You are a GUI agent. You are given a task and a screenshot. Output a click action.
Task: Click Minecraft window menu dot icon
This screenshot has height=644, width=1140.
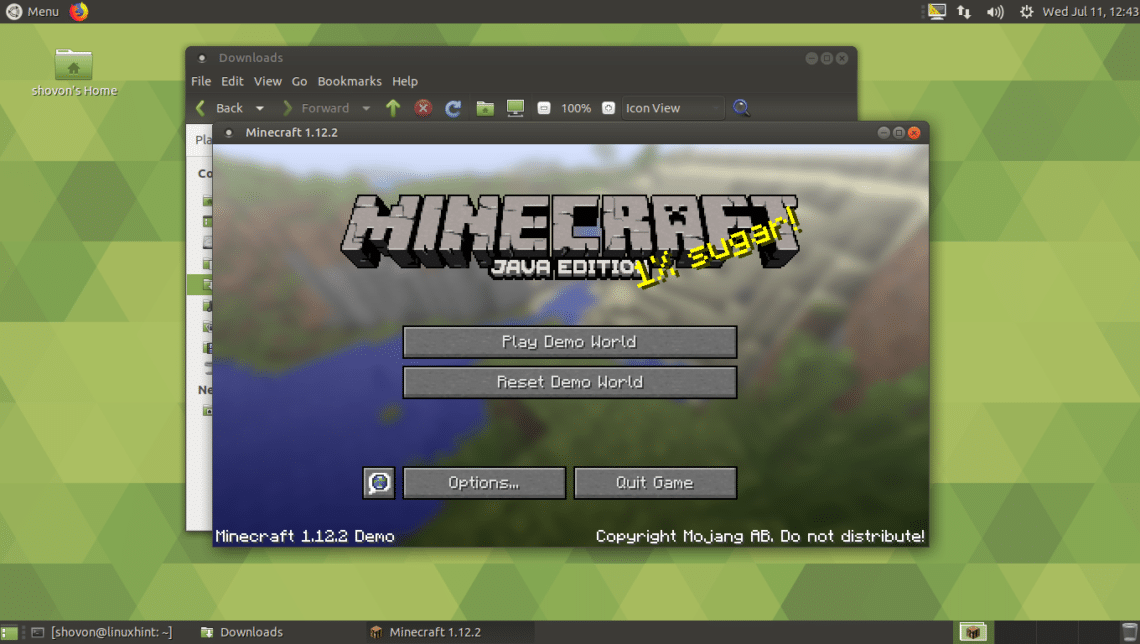228,133
